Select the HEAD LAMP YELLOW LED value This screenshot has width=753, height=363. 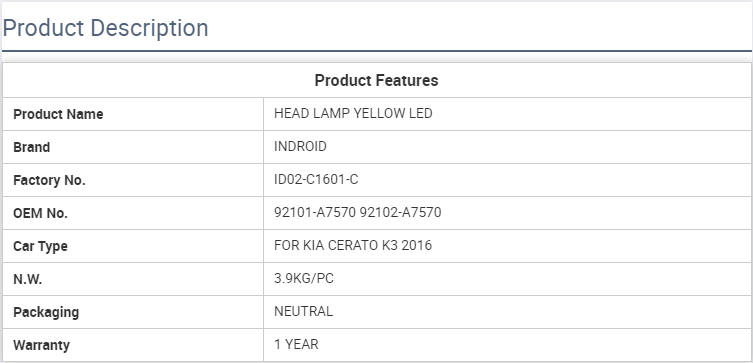[x=353, y=113]
